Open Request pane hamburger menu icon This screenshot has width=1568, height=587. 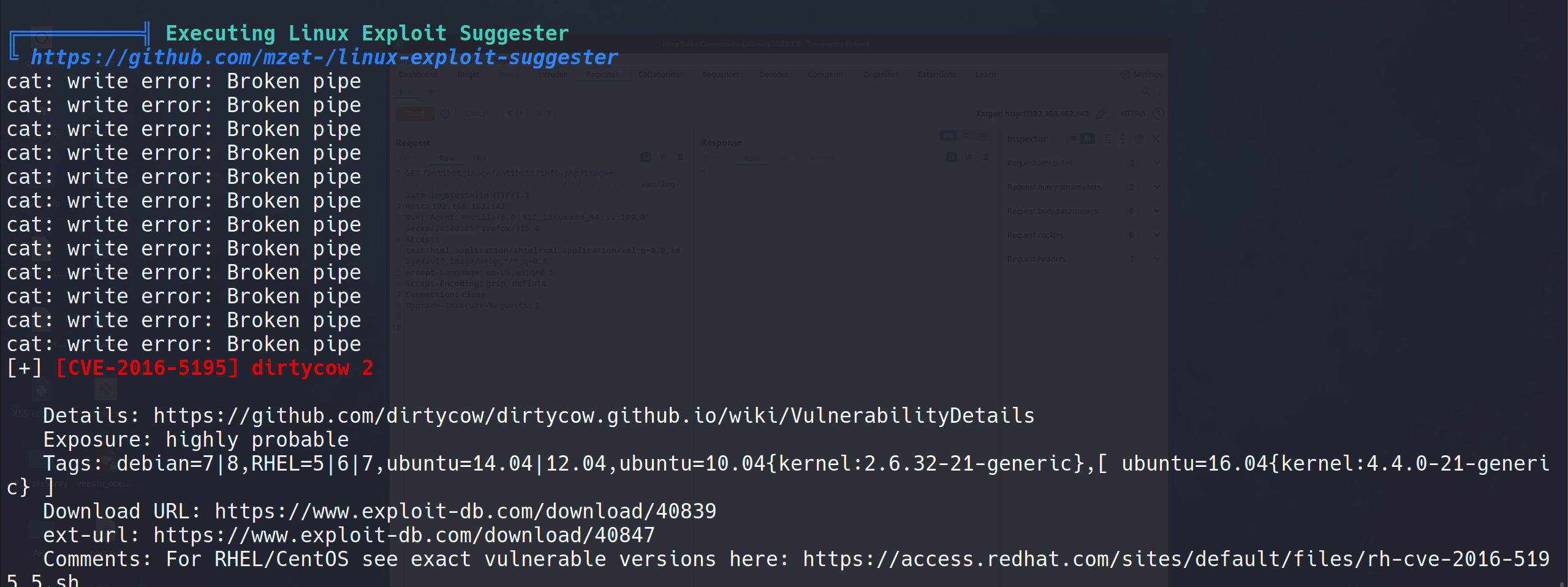tap(680, 157)
